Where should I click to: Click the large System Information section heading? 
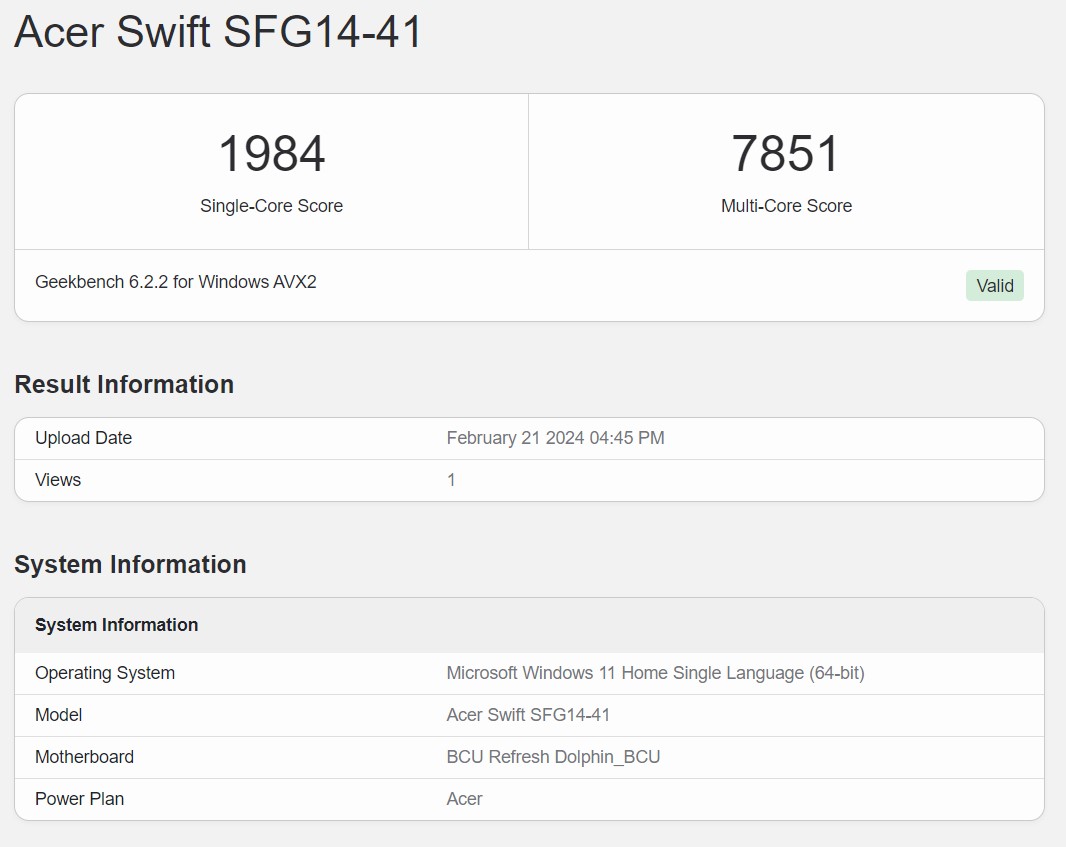pos(131,565)
